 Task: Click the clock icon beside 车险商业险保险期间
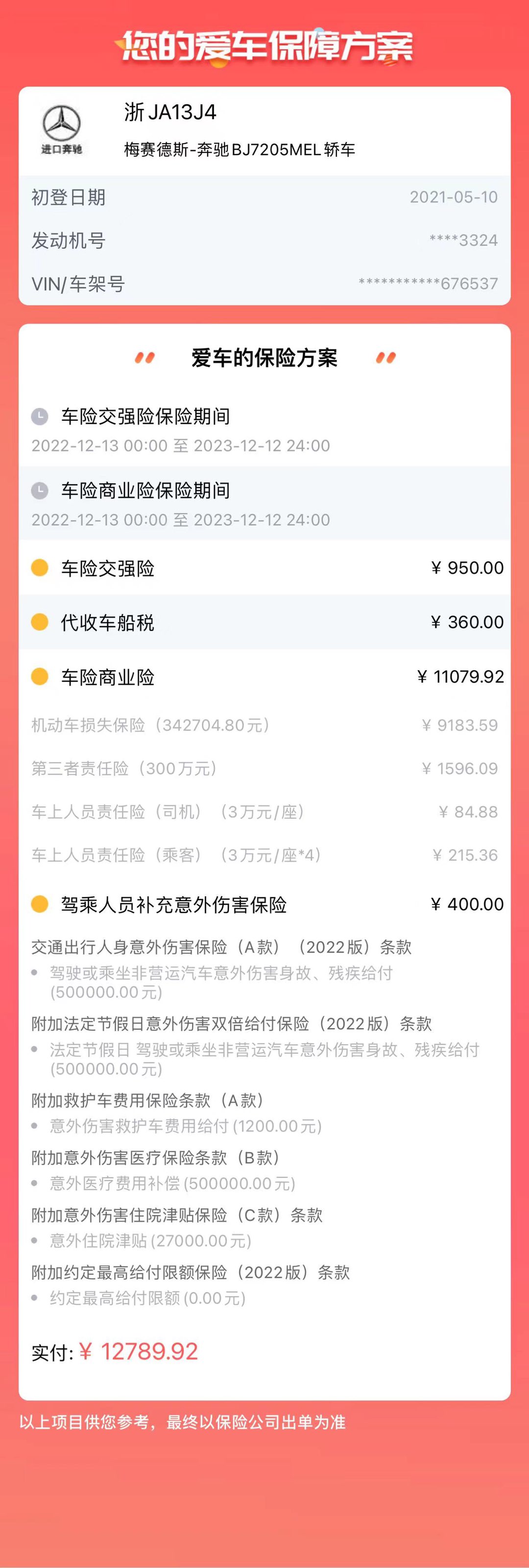pyautogui.click(x=40, y=490)
